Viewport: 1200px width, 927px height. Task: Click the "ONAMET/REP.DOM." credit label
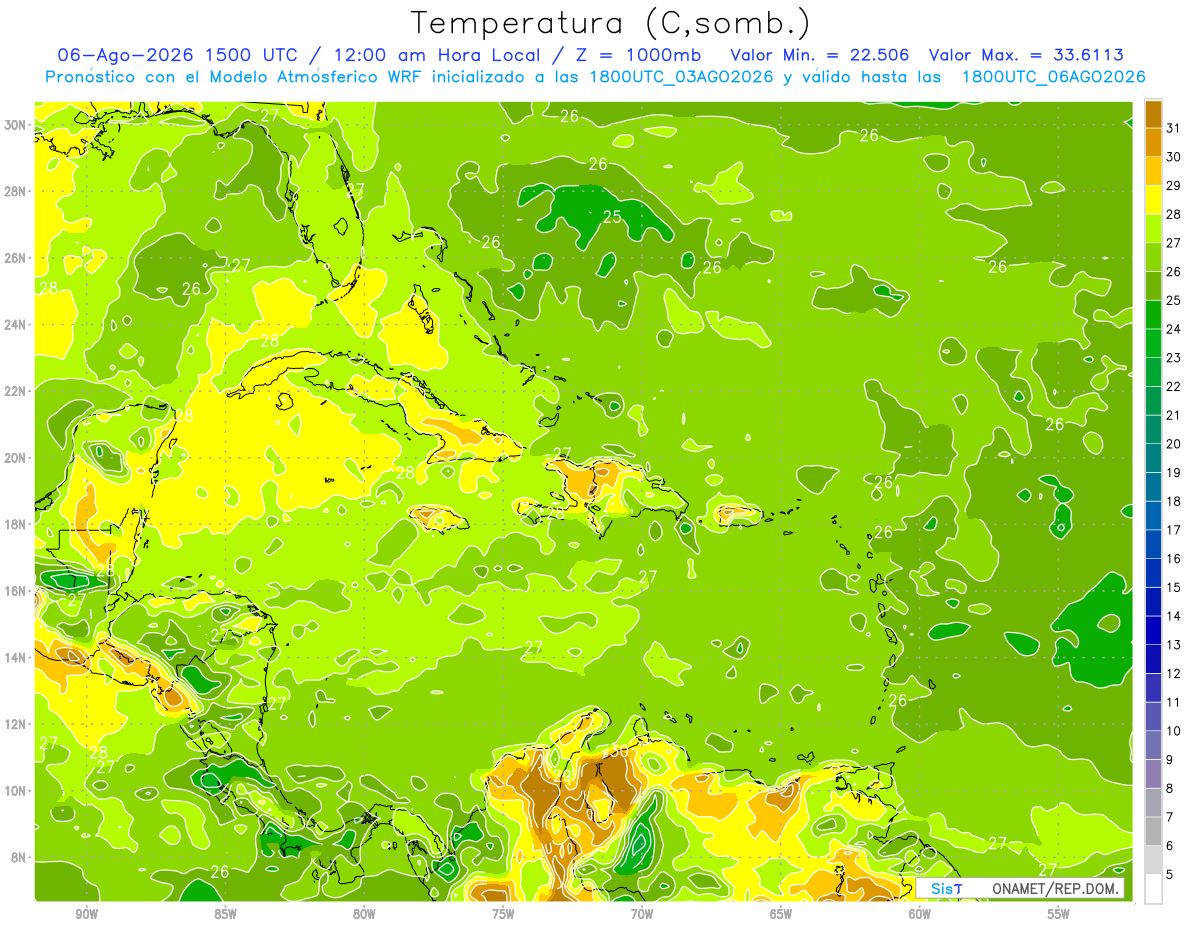click(x=1057, y=888)
